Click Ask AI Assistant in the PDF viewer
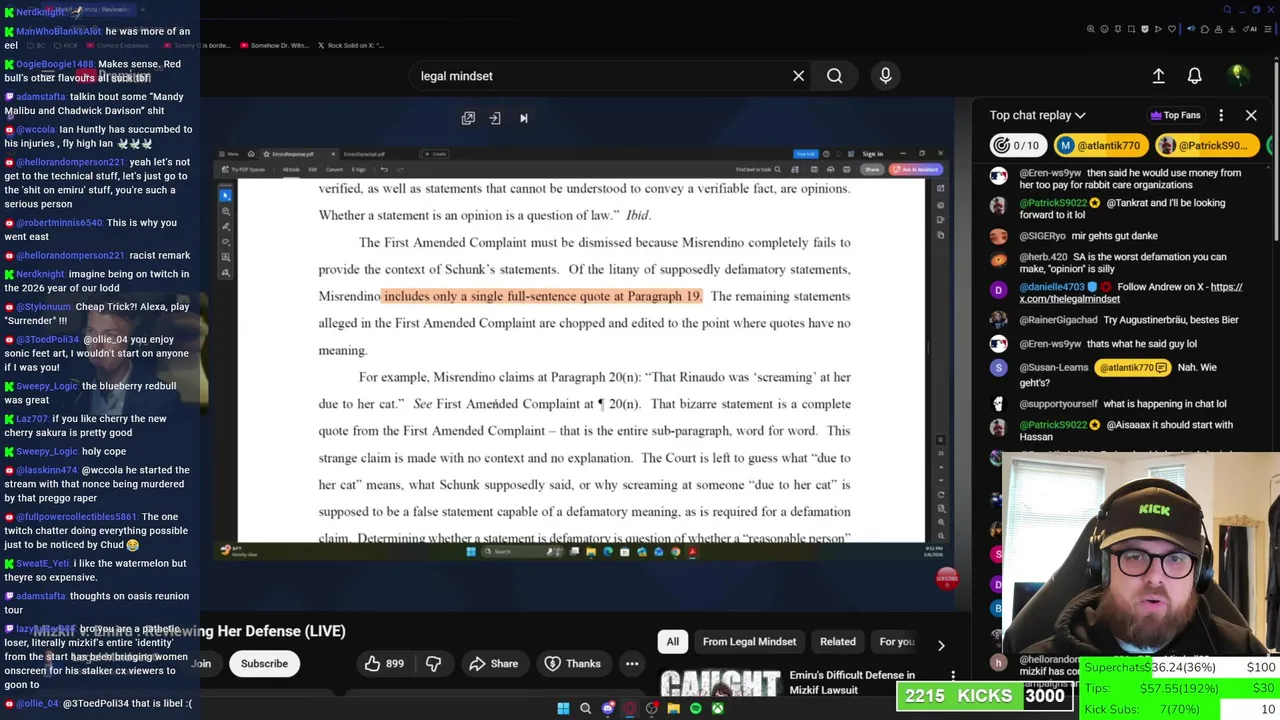Screen dimensions: 1280x720 (915, 169)
